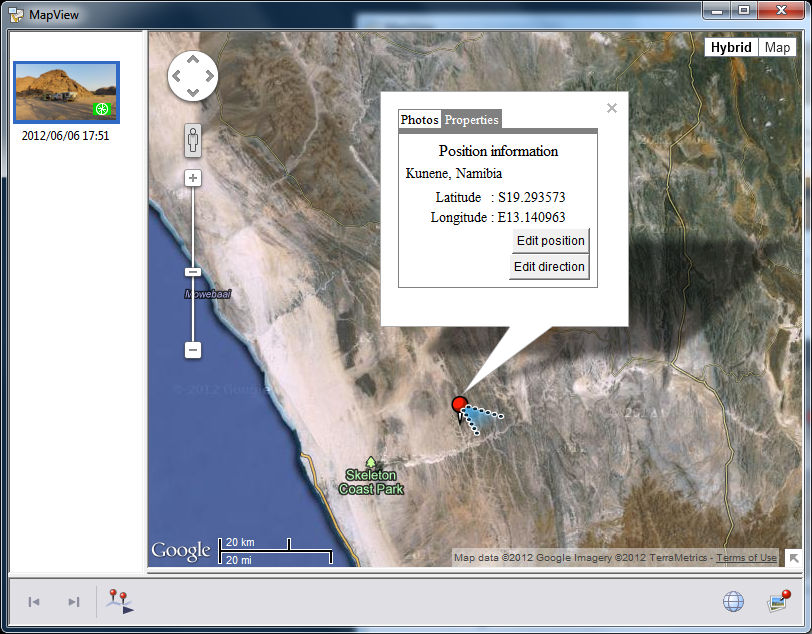Click the Skeleton Coast Park tree icon
Screen dimensions: 812x634
point(370,462)
